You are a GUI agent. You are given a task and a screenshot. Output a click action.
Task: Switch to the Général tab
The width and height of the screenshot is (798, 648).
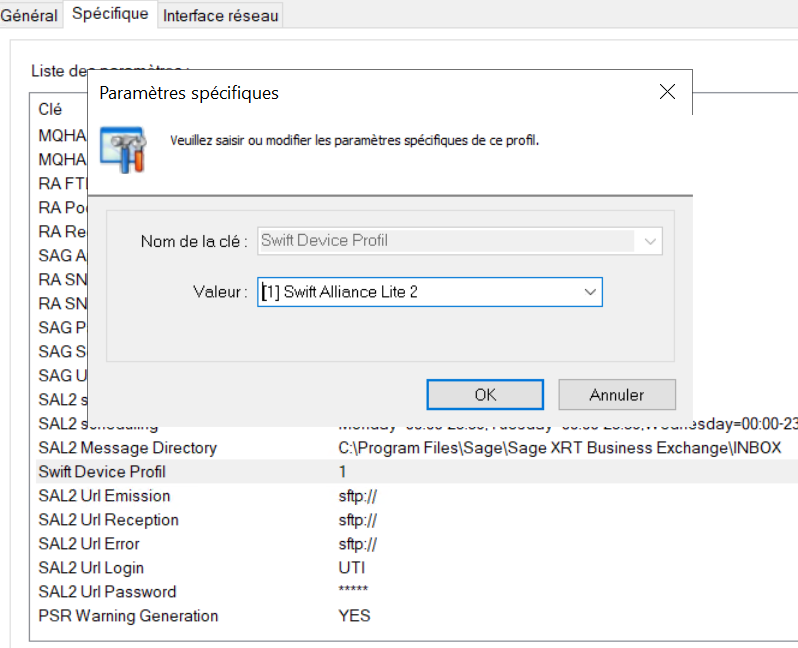pyautogui.click(x=29, y=15)
